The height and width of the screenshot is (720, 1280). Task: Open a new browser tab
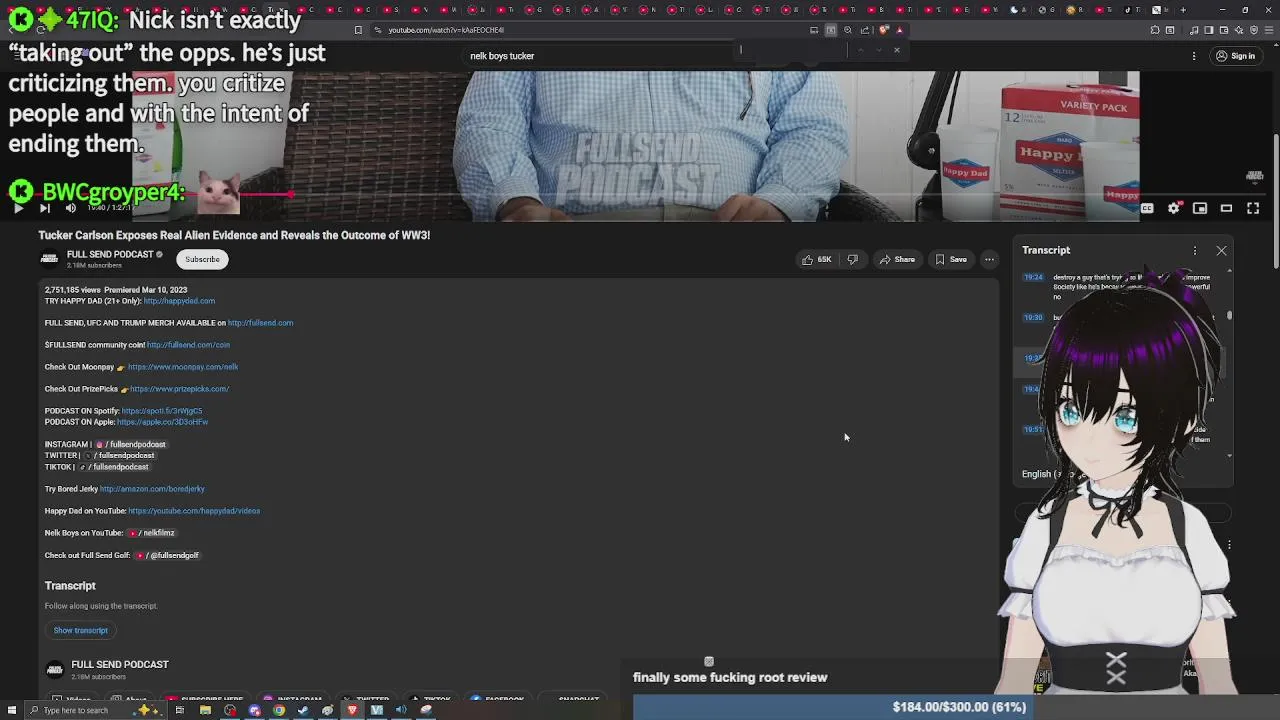(x=1183, y=10)
